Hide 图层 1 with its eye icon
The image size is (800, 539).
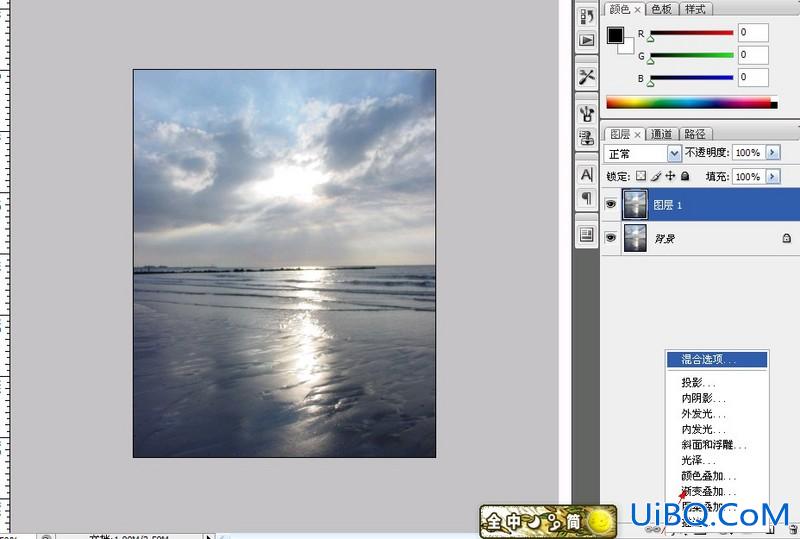coord(611,205)
